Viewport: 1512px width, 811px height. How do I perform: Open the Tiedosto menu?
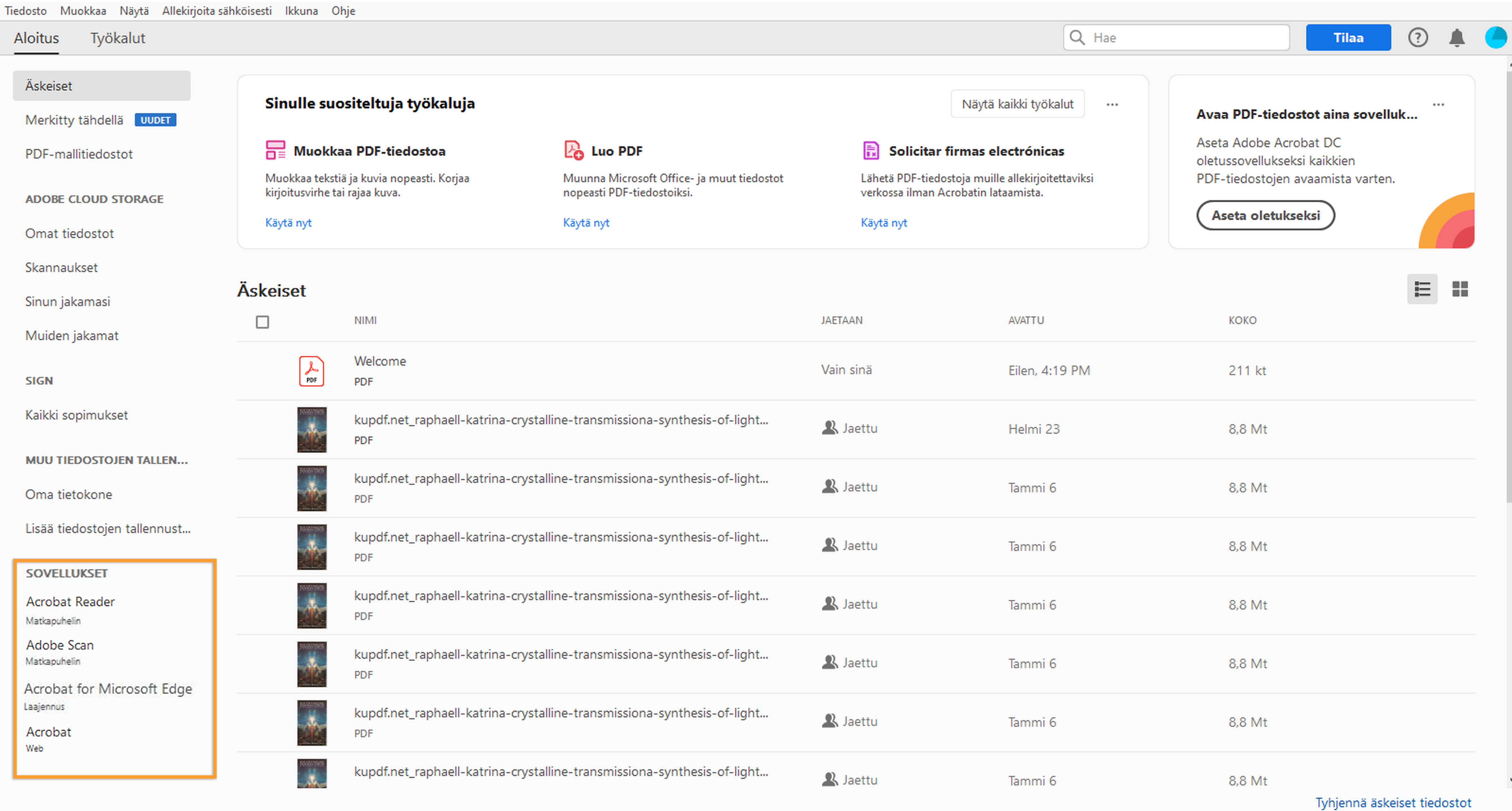(25, 10)
